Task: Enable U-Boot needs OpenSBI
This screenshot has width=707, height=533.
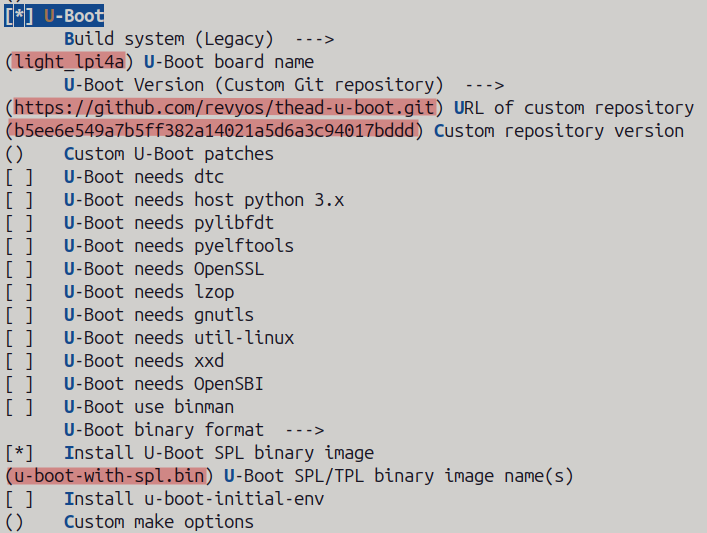Action: pyautogui.click(x=19, y=384)
